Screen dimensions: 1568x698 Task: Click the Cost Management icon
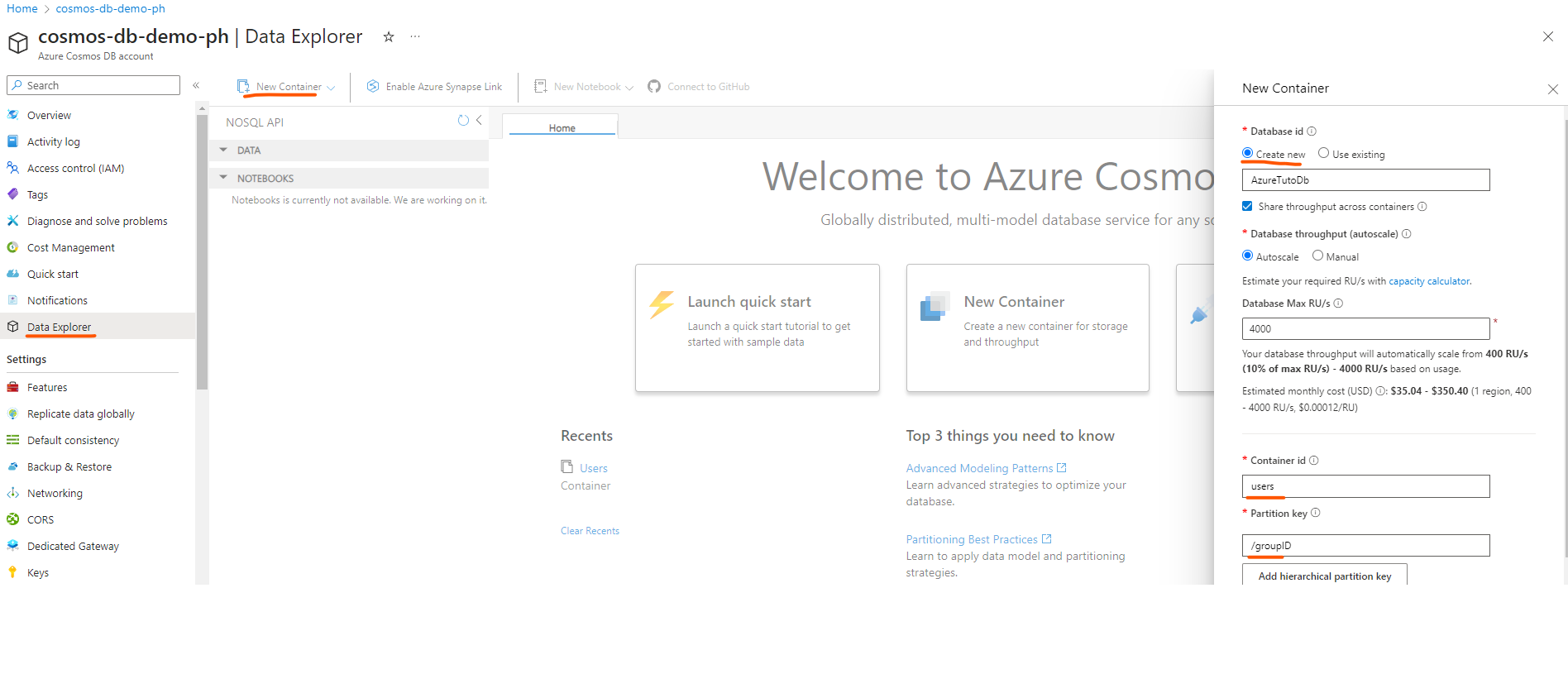pos(12,247)
